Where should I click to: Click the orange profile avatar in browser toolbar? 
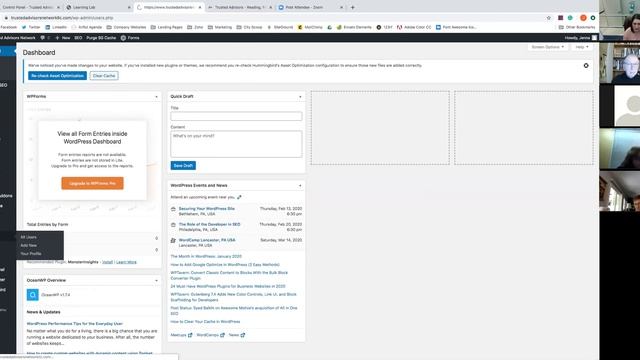[x=583, y=18]
